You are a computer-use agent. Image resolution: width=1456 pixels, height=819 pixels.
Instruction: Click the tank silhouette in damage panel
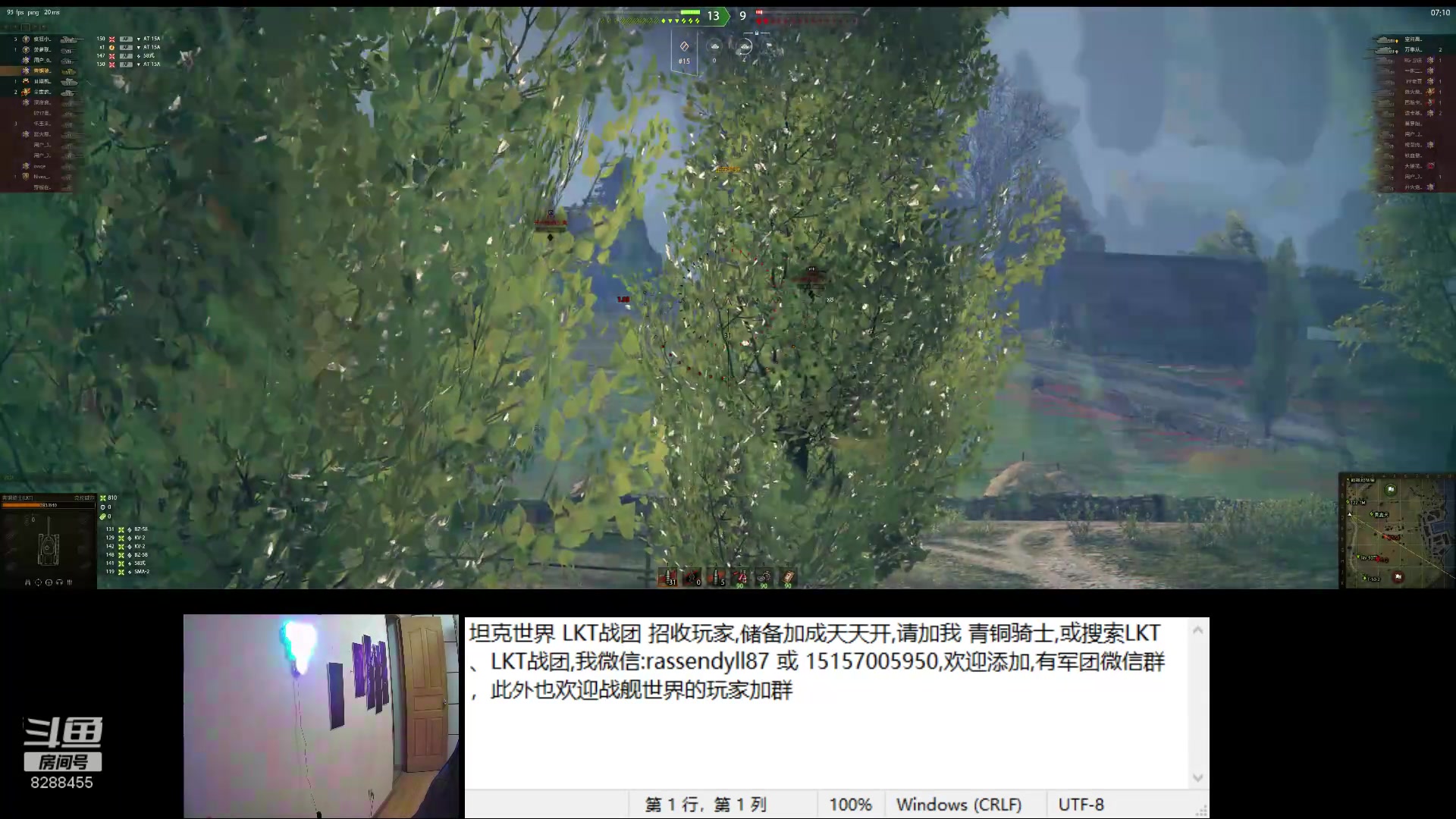pyautogui.click(x=49, y=542)
